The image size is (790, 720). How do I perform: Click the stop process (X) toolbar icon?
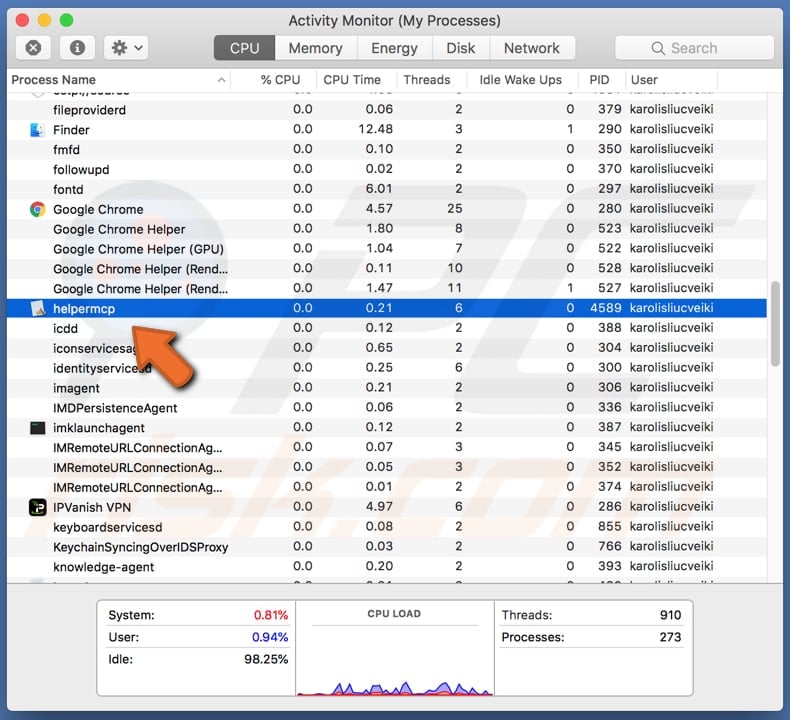click(33, 48)
